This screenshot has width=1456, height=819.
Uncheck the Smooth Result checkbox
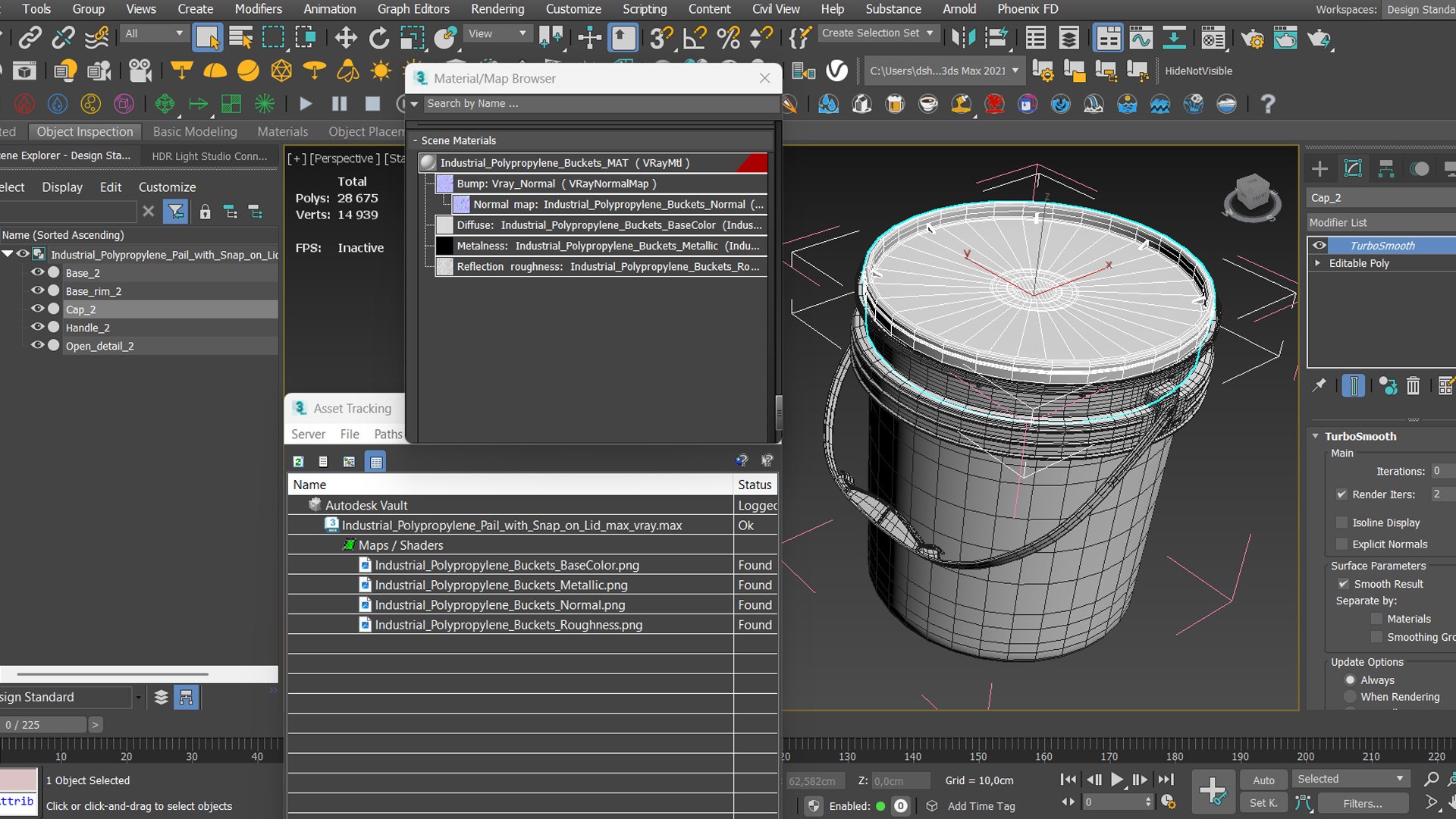click(x=1343, y=584)
